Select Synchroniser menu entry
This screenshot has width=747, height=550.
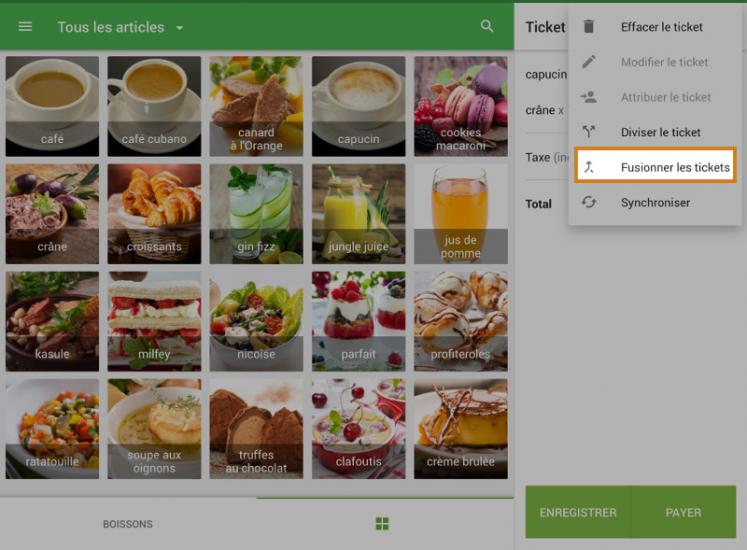tap(655, 203)
